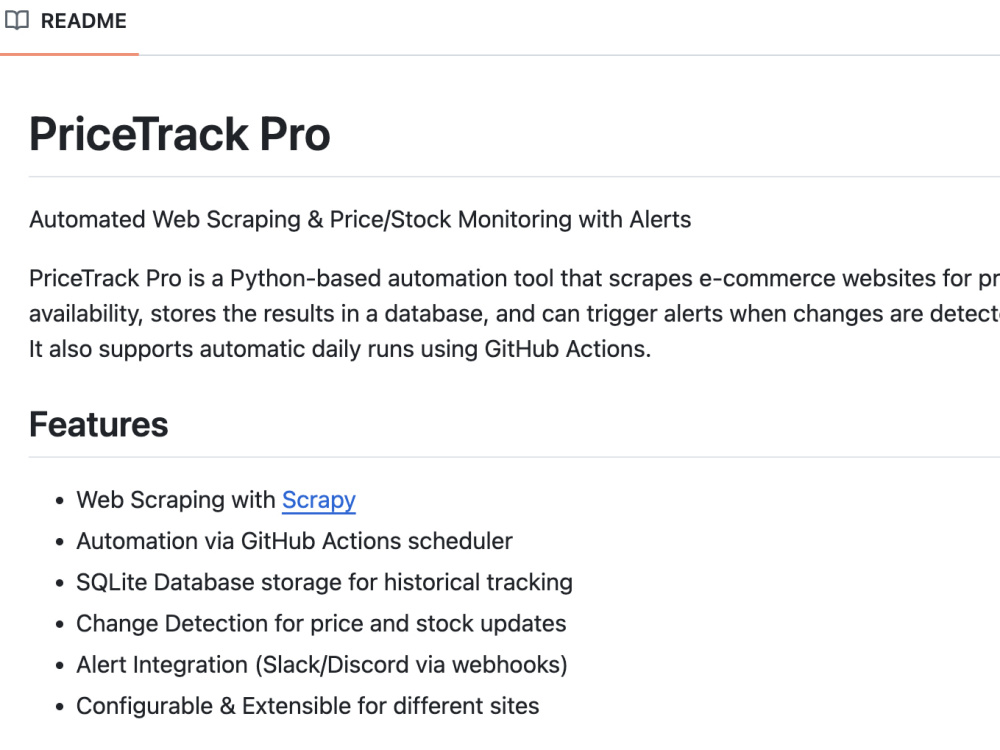
Task: Click the SQLite Database storage bullet item
Action: [325, 583]
